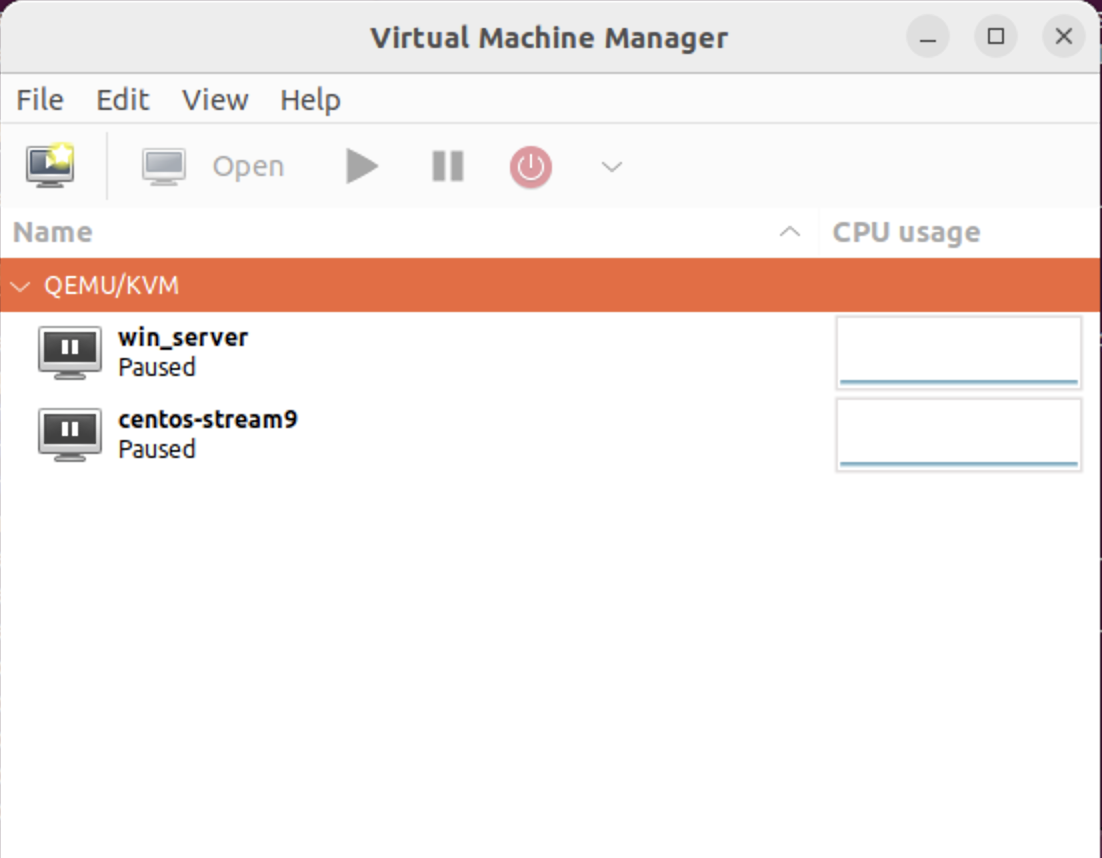1102x858 pixels.
Task: Click the red Shut Down power button
Action: [531, 167]
